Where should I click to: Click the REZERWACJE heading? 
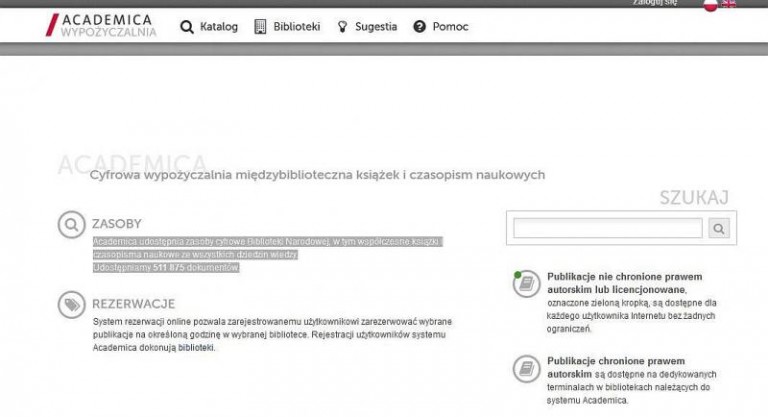133,304
